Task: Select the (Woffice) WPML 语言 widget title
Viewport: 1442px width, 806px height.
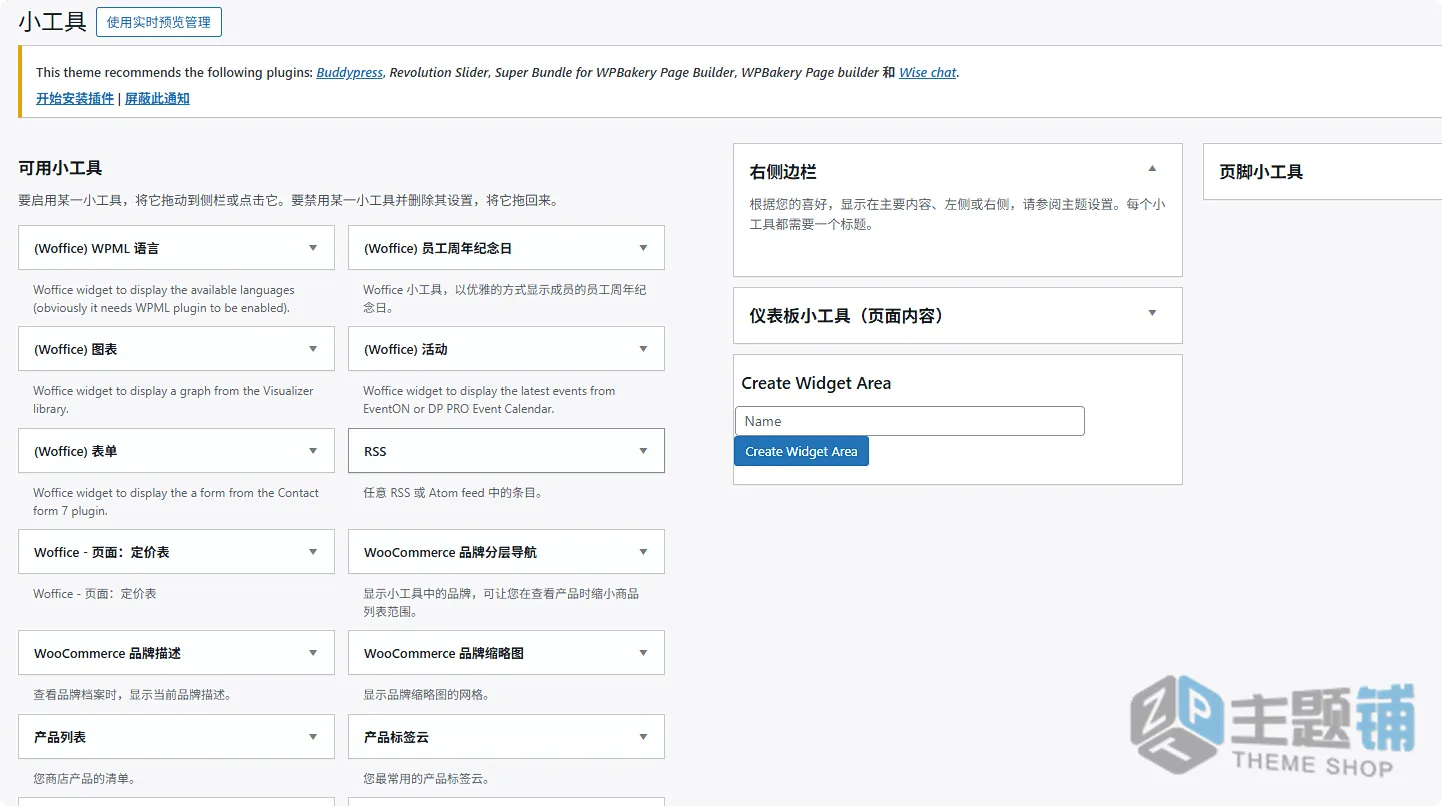Action: (96, 248)
